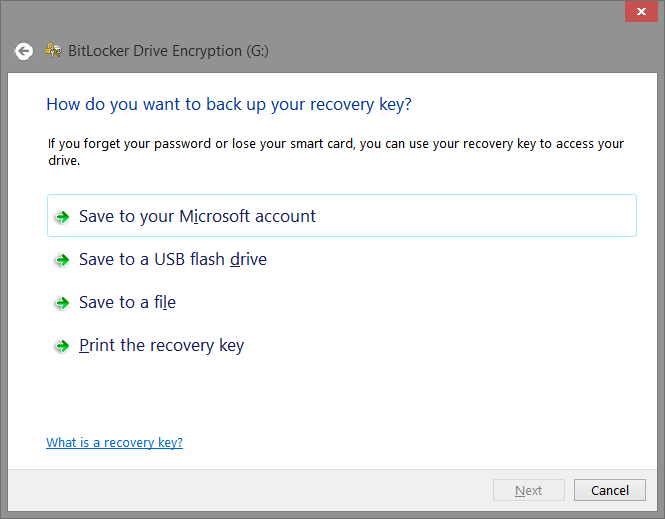This screenshot has width=665, height=519.
Task: Close the BitLocker wizard with the red X
Action: tap(641, 11)
